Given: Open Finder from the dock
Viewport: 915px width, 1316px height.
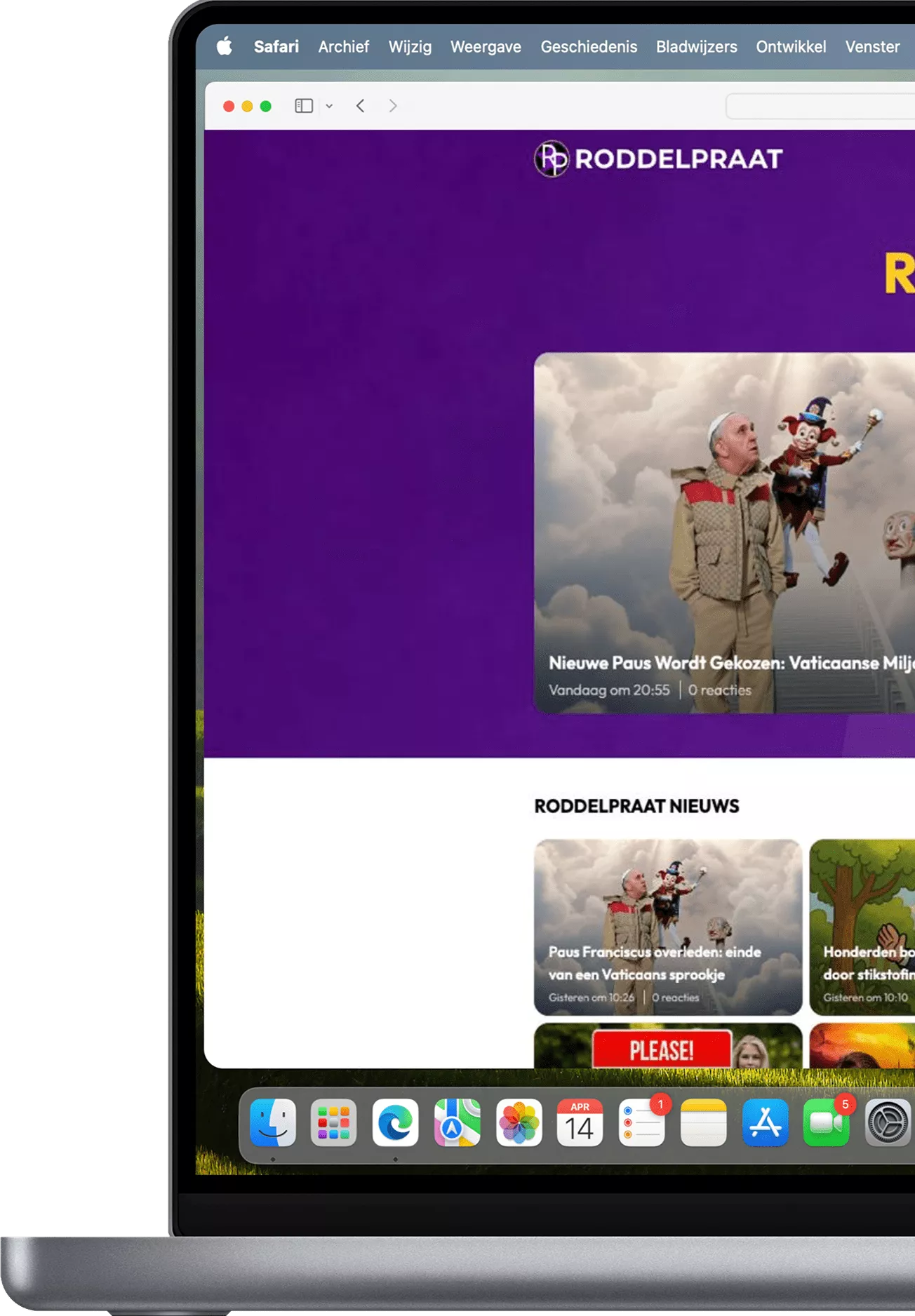Looking at the screenshot, I should click(273, 1123).
